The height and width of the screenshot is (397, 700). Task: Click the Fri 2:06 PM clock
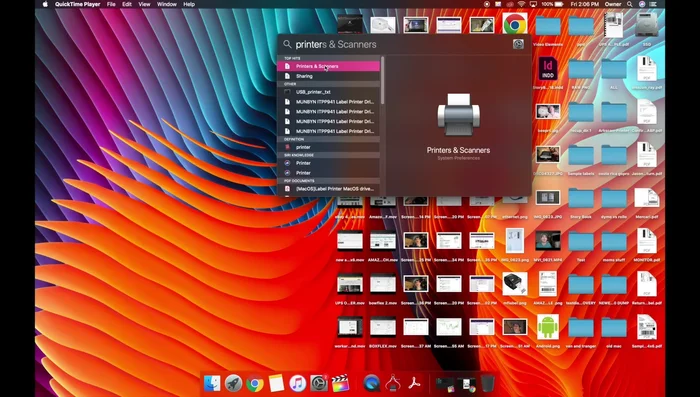[584, 4]
